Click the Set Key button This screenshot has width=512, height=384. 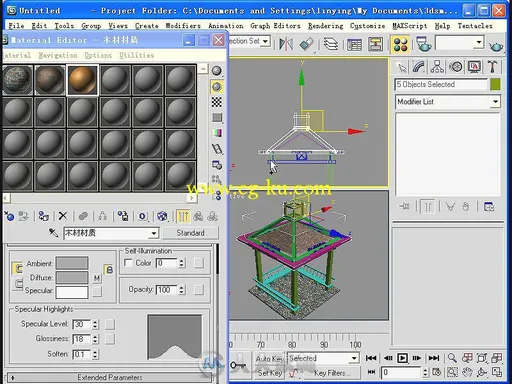(269, 373)
